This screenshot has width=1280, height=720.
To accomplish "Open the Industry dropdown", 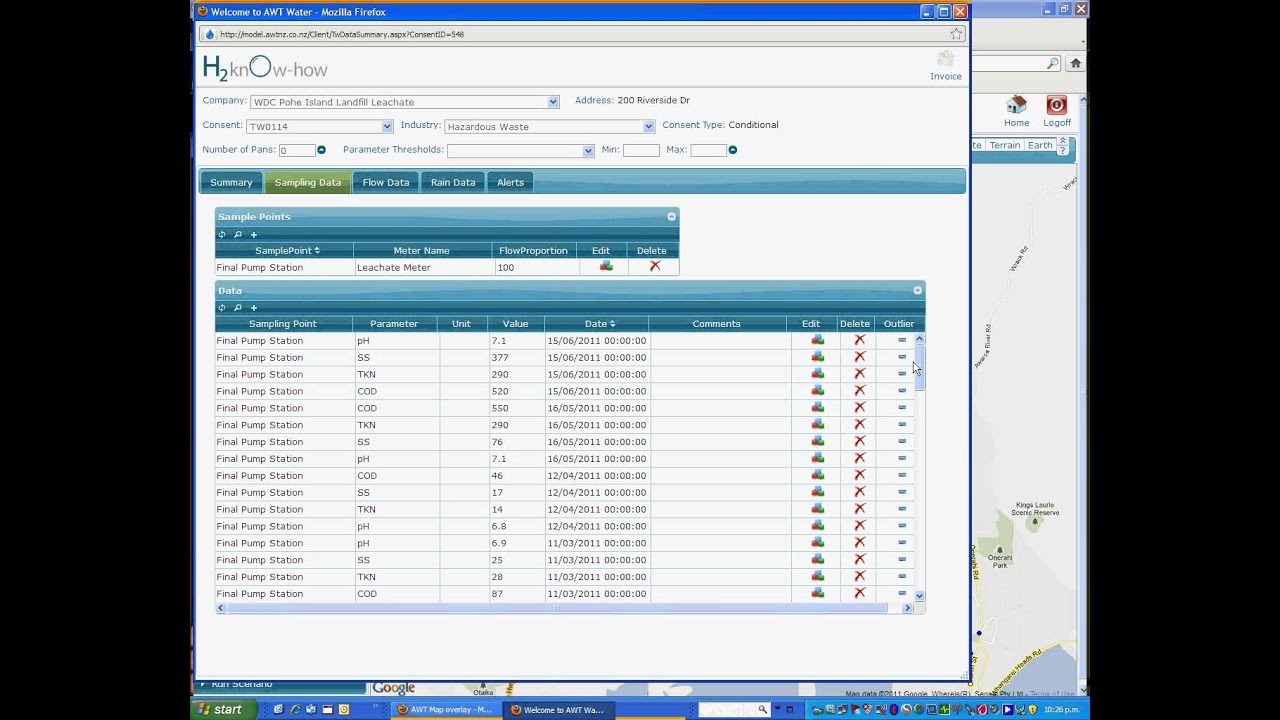I will coord(648,126).
